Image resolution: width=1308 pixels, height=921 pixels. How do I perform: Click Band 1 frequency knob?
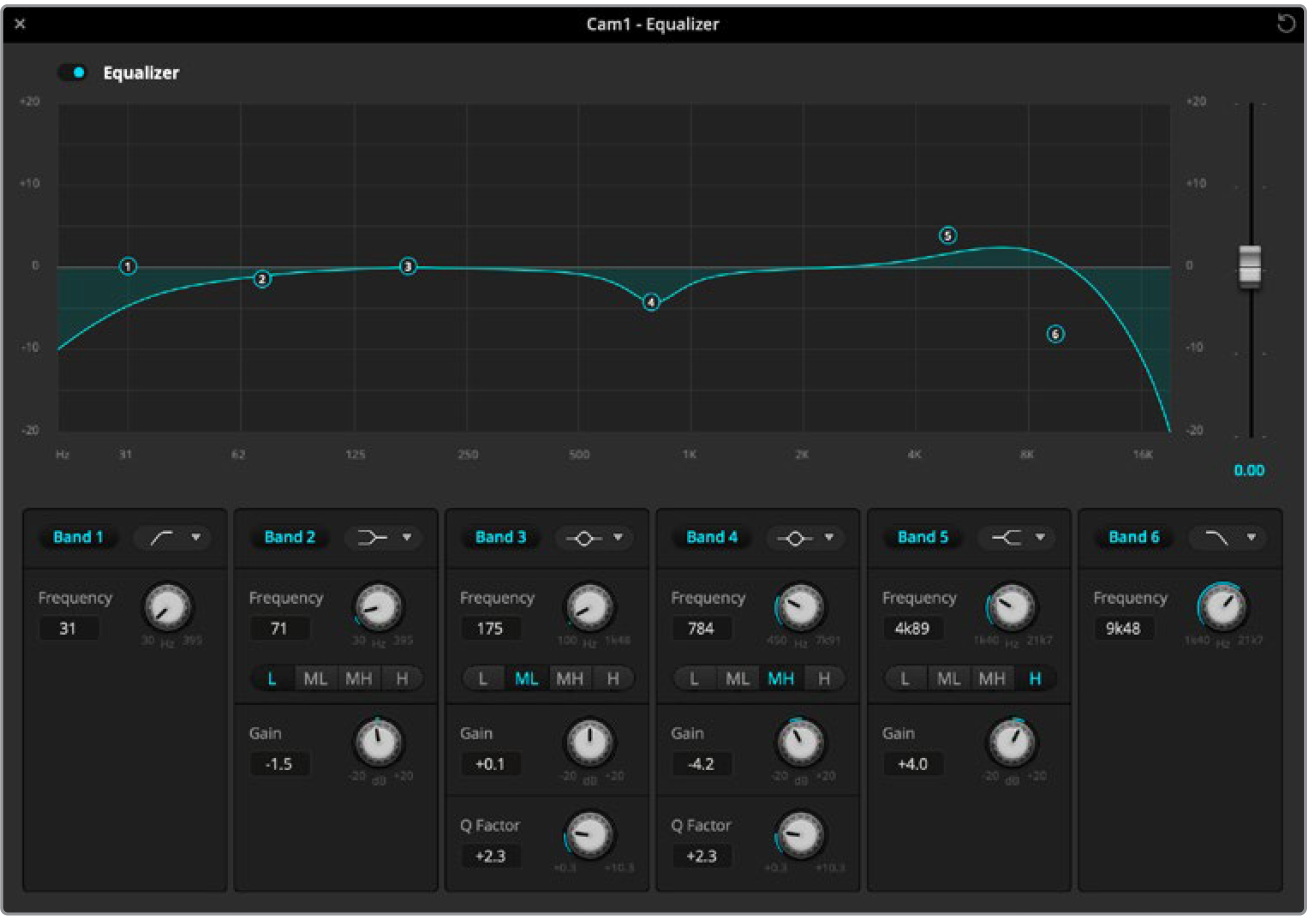(168, 607)
